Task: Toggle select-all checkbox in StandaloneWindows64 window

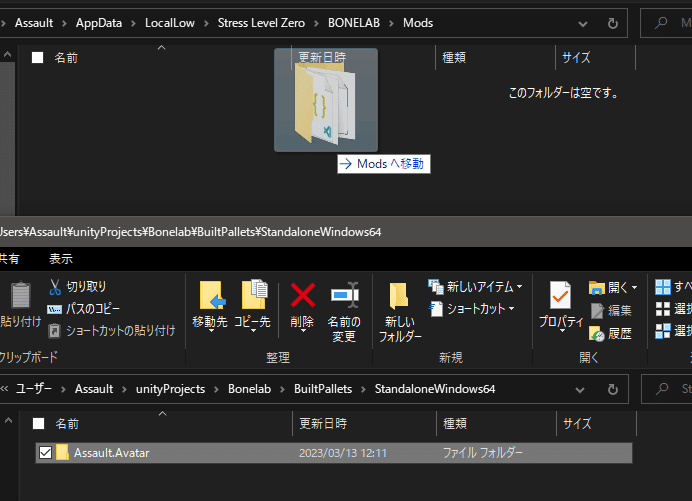Action: pyautogui.click(x=38, y=424)
